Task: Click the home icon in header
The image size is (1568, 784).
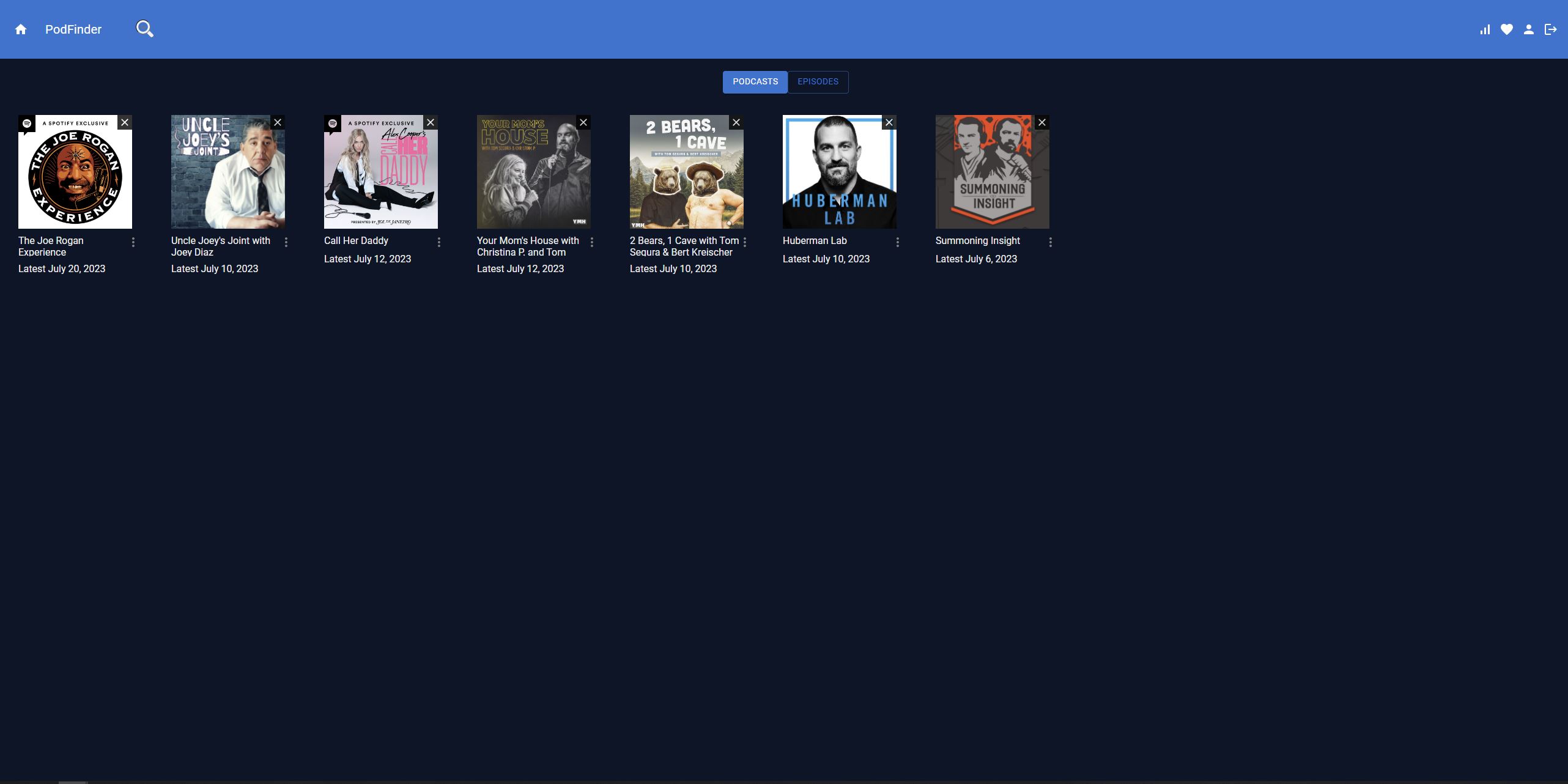Action: (x=21, y=29)
